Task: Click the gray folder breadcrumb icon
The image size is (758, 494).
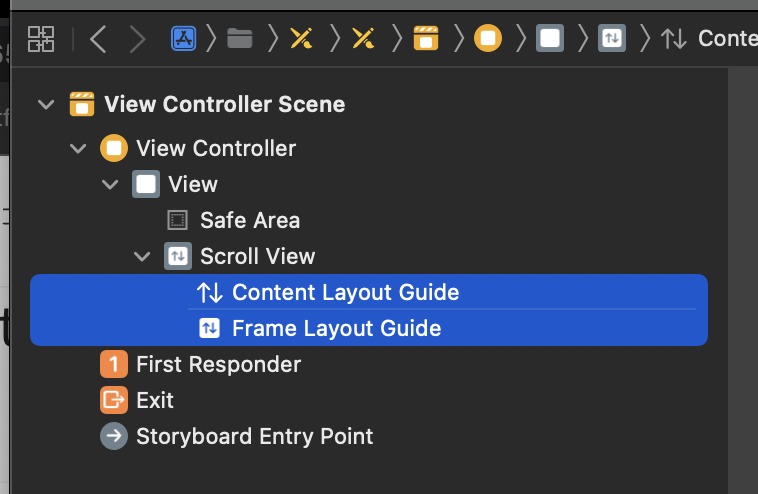Action: tap(240, 38)
